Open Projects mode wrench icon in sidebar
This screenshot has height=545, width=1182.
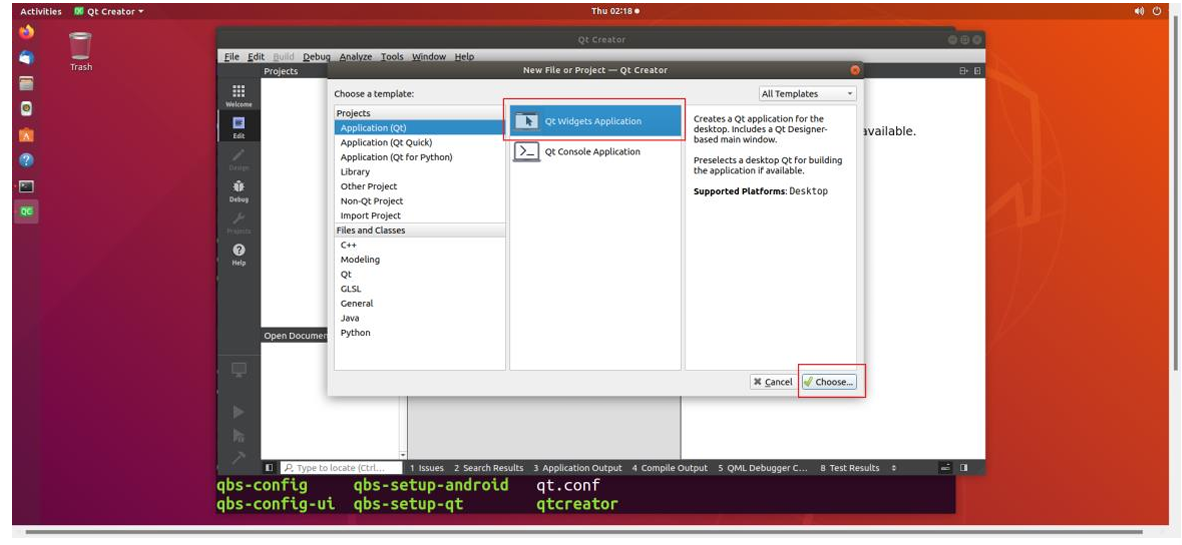point(238,222)
